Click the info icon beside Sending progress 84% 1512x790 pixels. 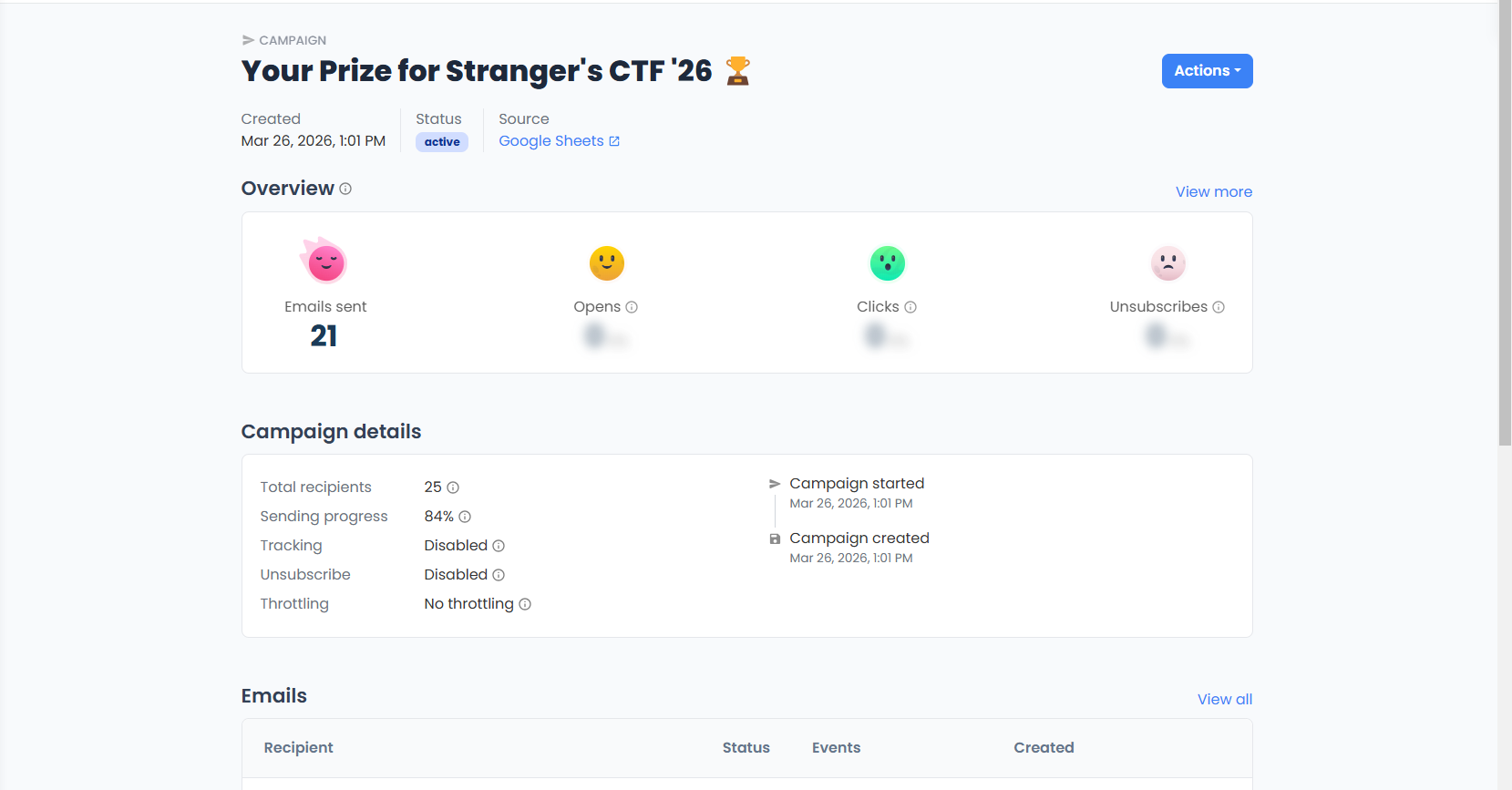click(x=465, y=517)
